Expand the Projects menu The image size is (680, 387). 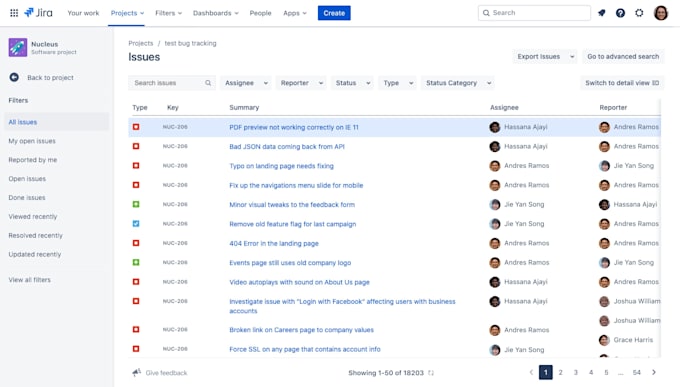pyautogui.click(x=127, y=13)
